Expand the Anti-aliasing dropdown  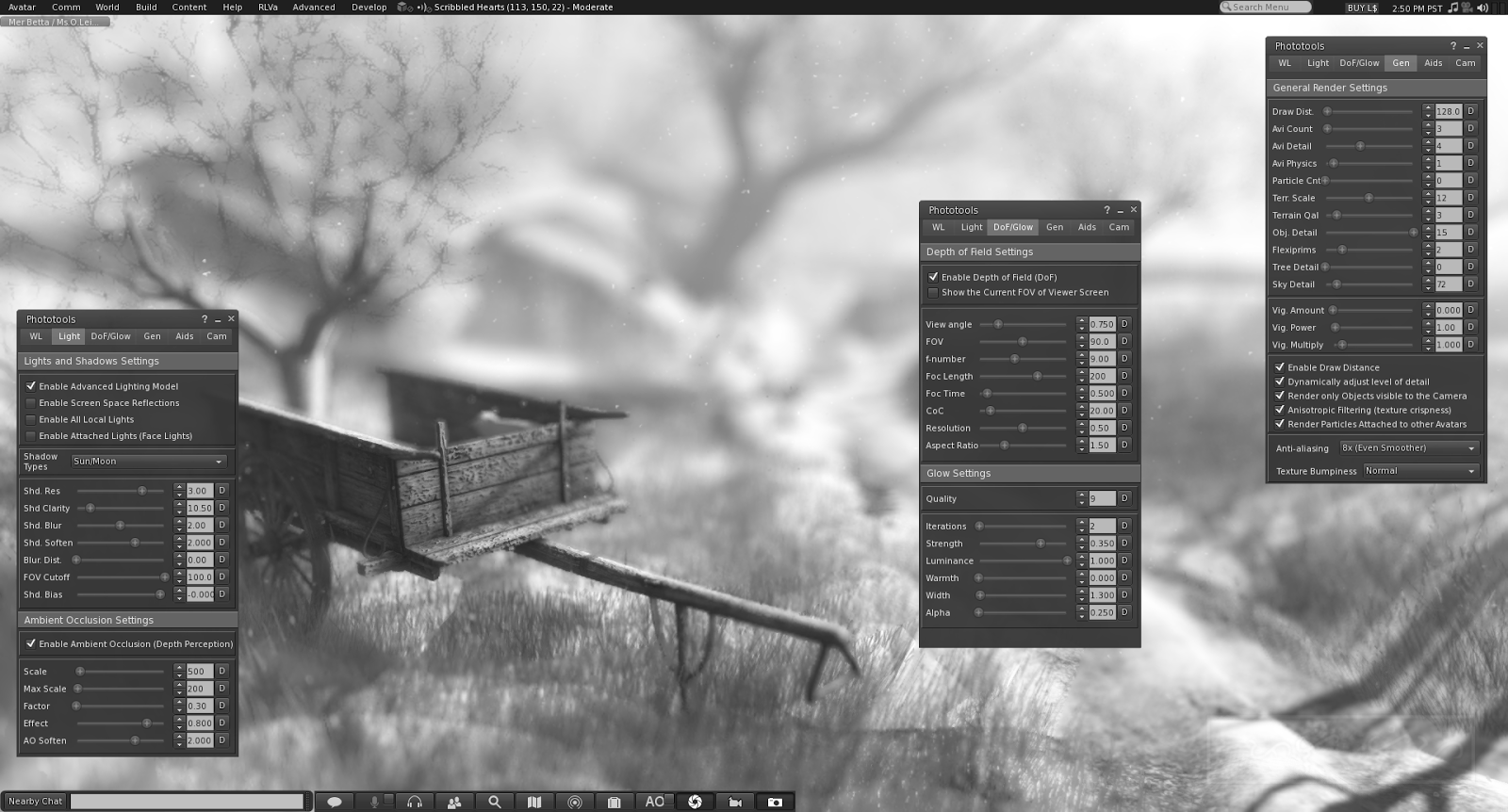[1409, 448]
